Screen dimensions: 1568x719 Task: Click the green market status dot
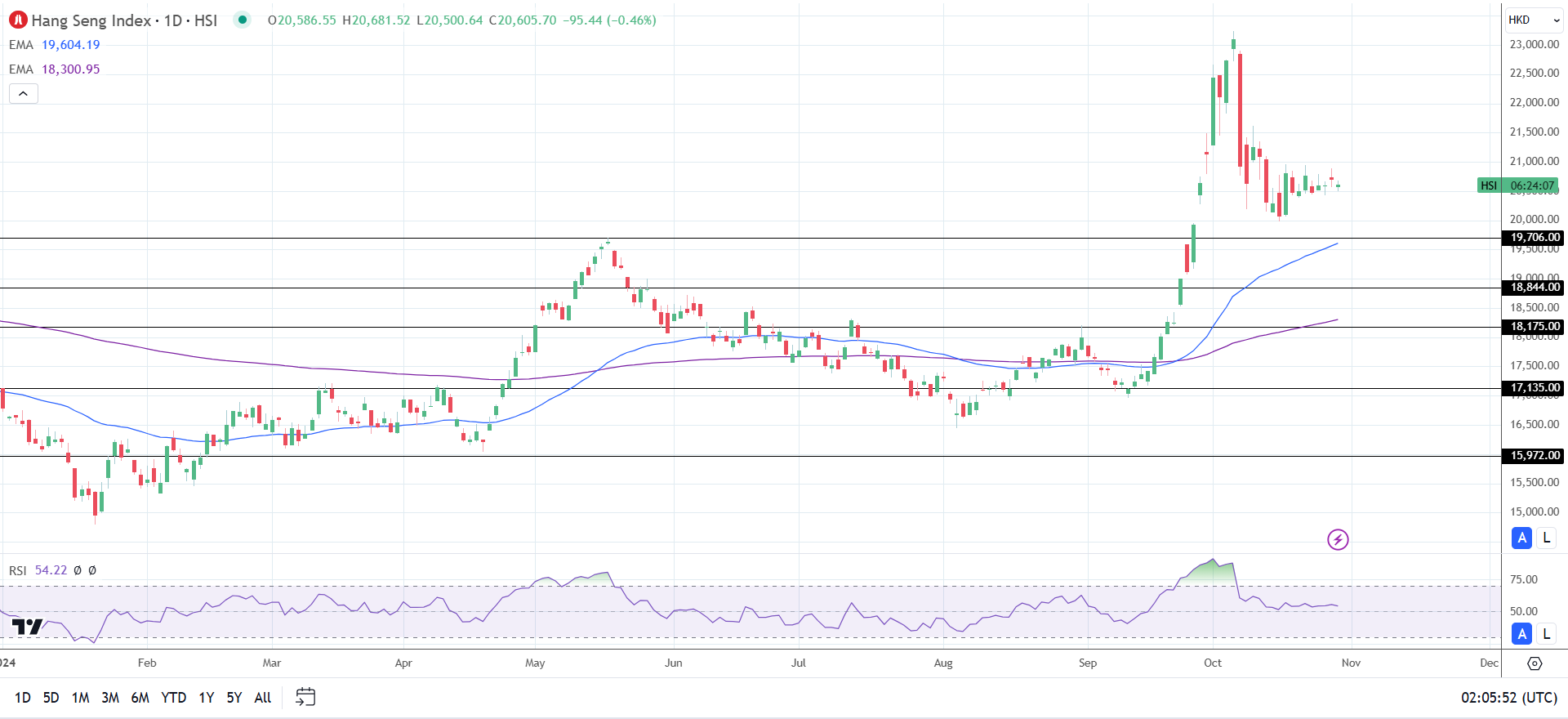pyautogui.click(x=242, y=20)
